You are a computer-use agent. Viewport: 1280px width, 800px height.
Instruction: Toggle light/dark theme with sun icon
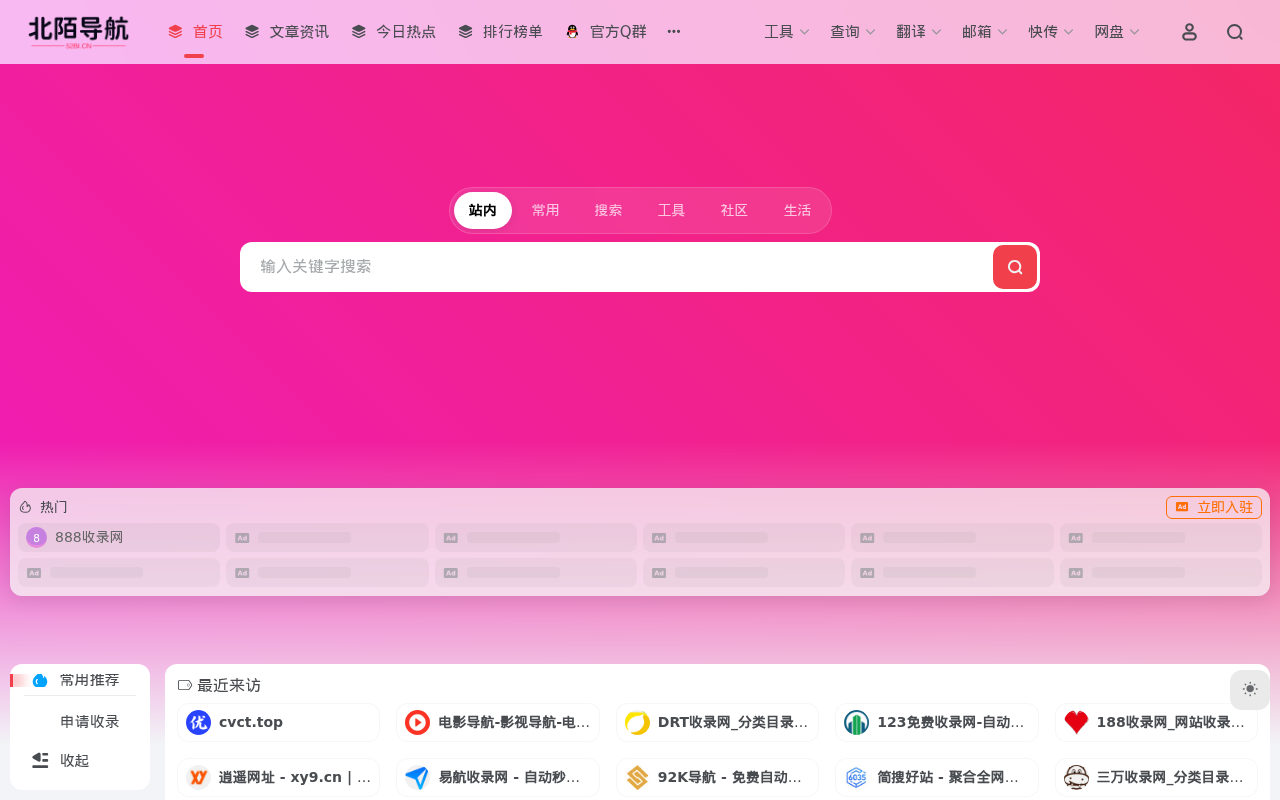coord(1249,689)
